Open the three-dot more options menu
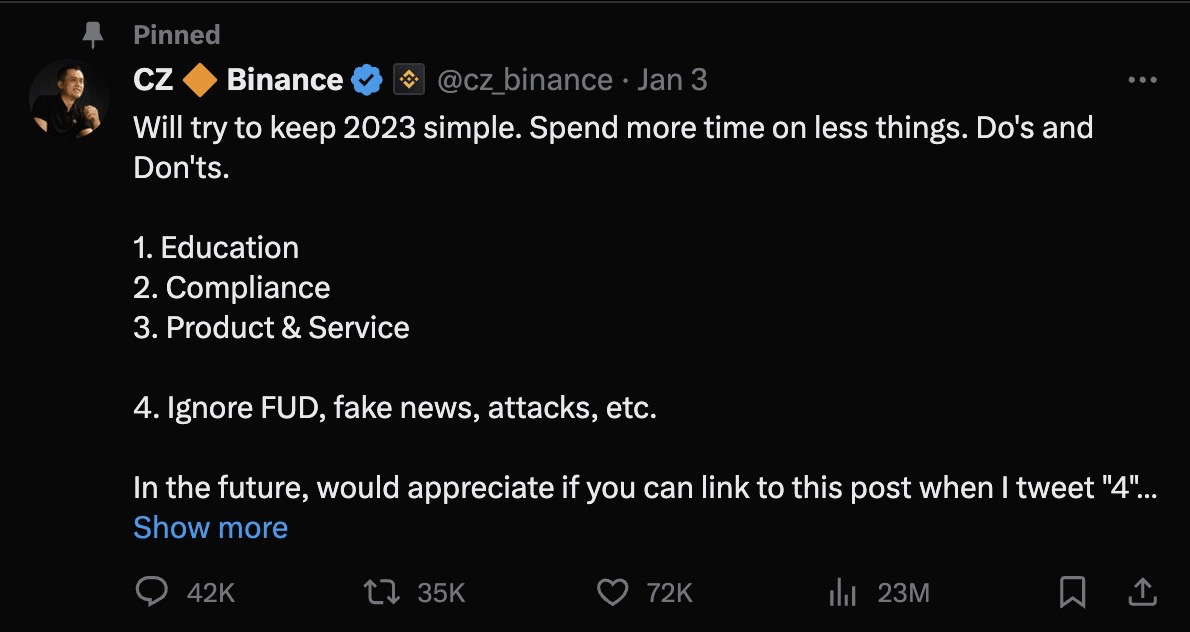This screenshot has width=1190, height=632. pos(1142,80)
